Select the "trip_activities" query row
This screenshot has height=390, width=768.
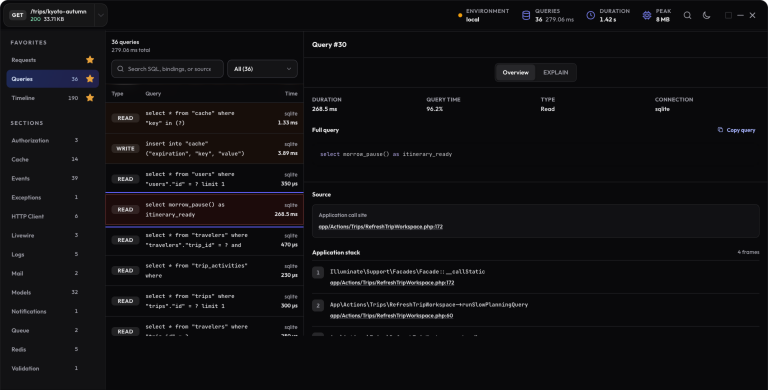pyautogui.click(x=205, y=270)
